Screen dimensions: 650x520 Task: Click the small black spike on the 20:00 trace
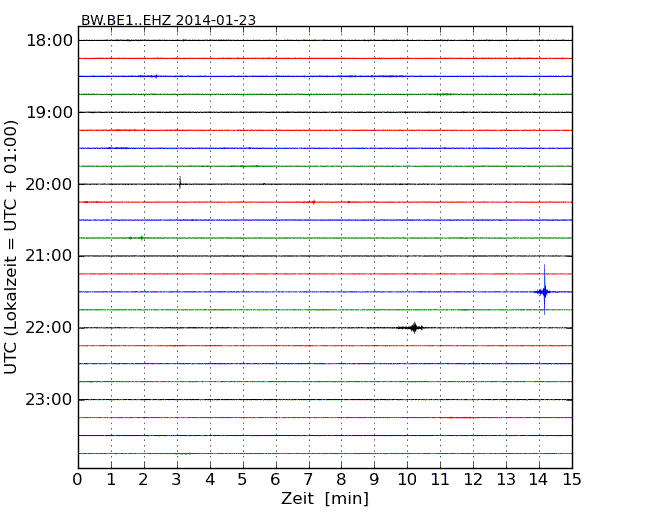coord(180,183)
